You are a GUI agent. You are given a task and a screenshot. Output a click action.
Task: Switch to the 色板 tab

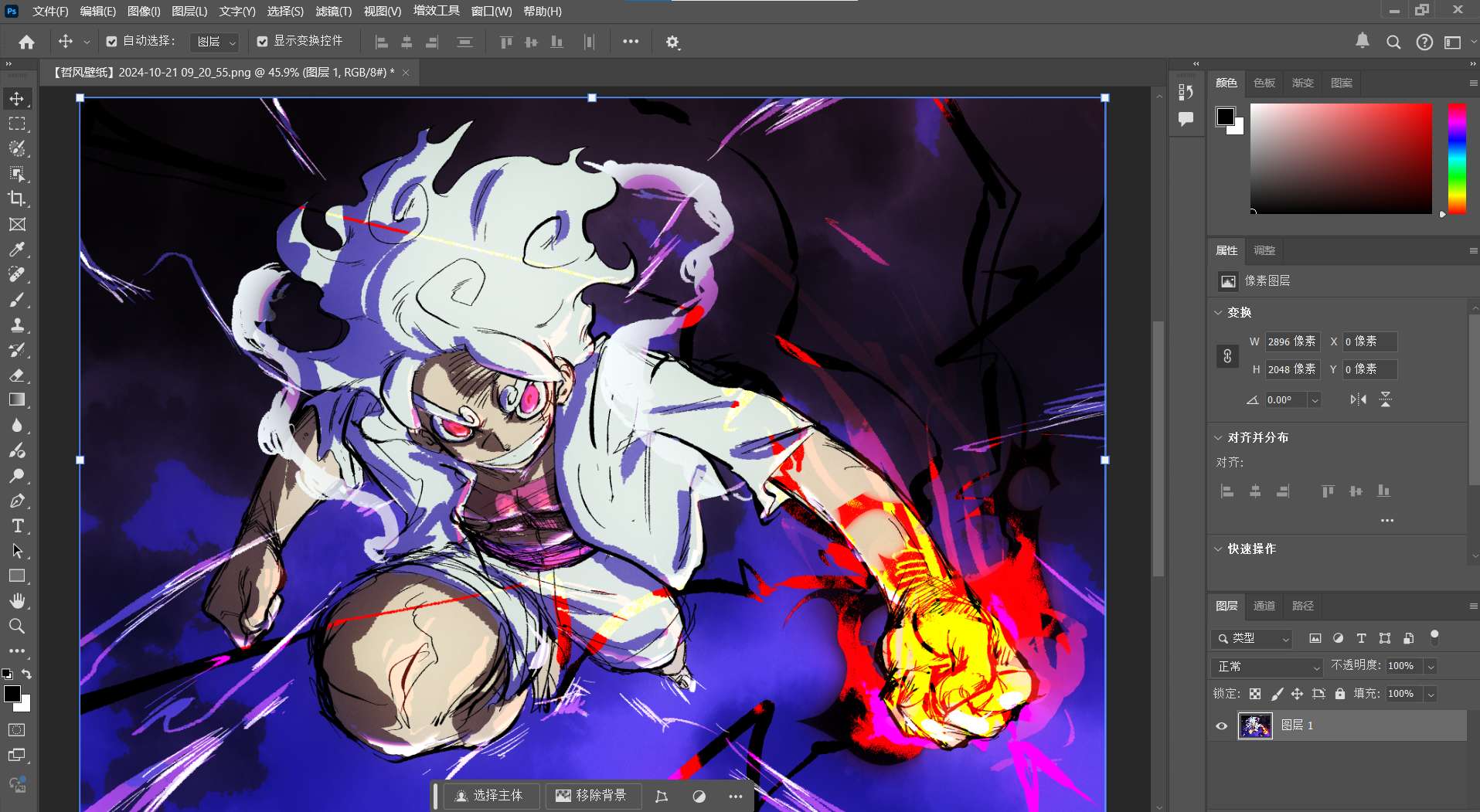point(1264,83)
